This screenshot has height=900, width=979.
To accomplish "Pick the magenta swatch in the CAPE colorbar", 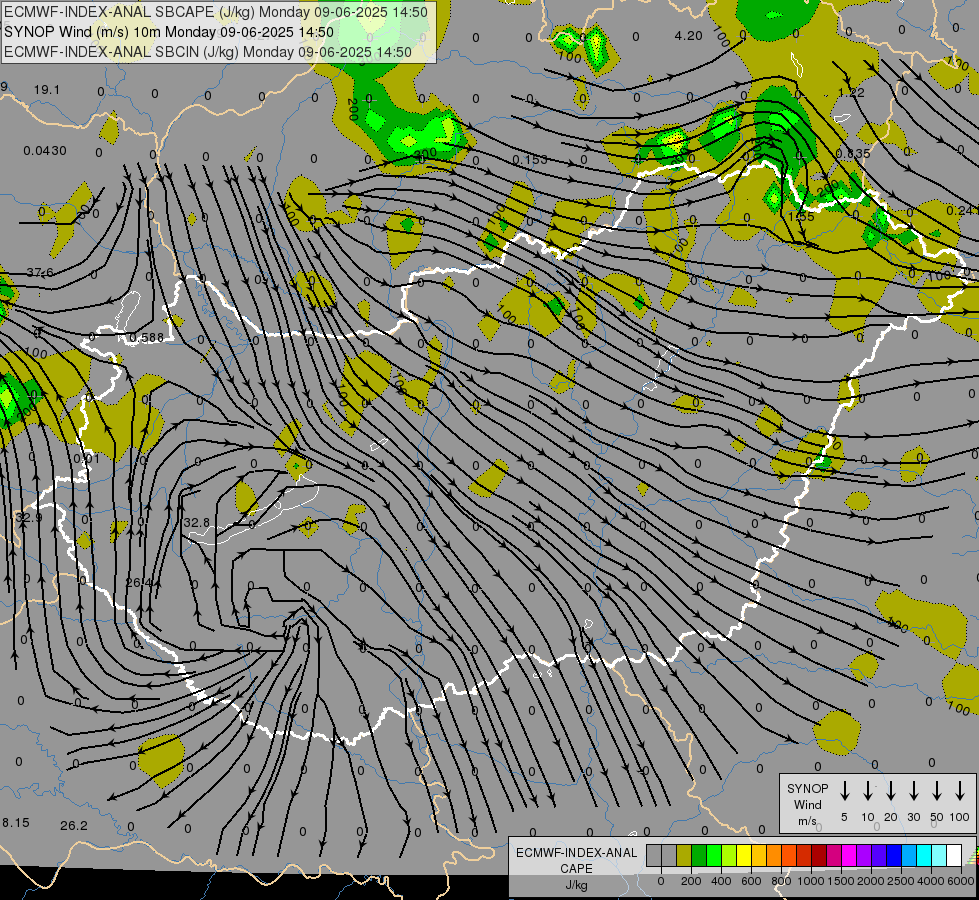I will tap(850, 855).
